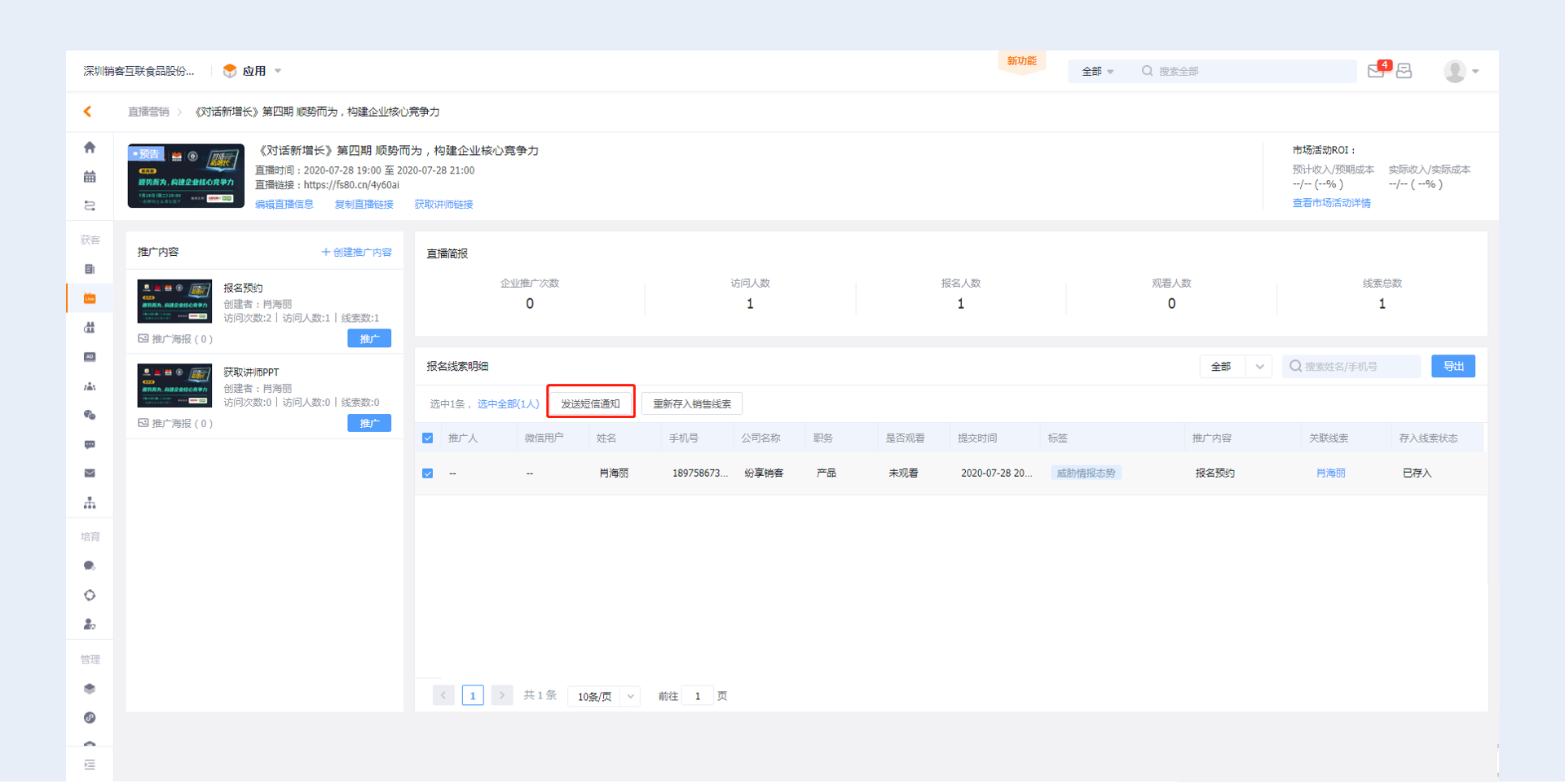Open the document content icon in sidebar

pos(90,269)
